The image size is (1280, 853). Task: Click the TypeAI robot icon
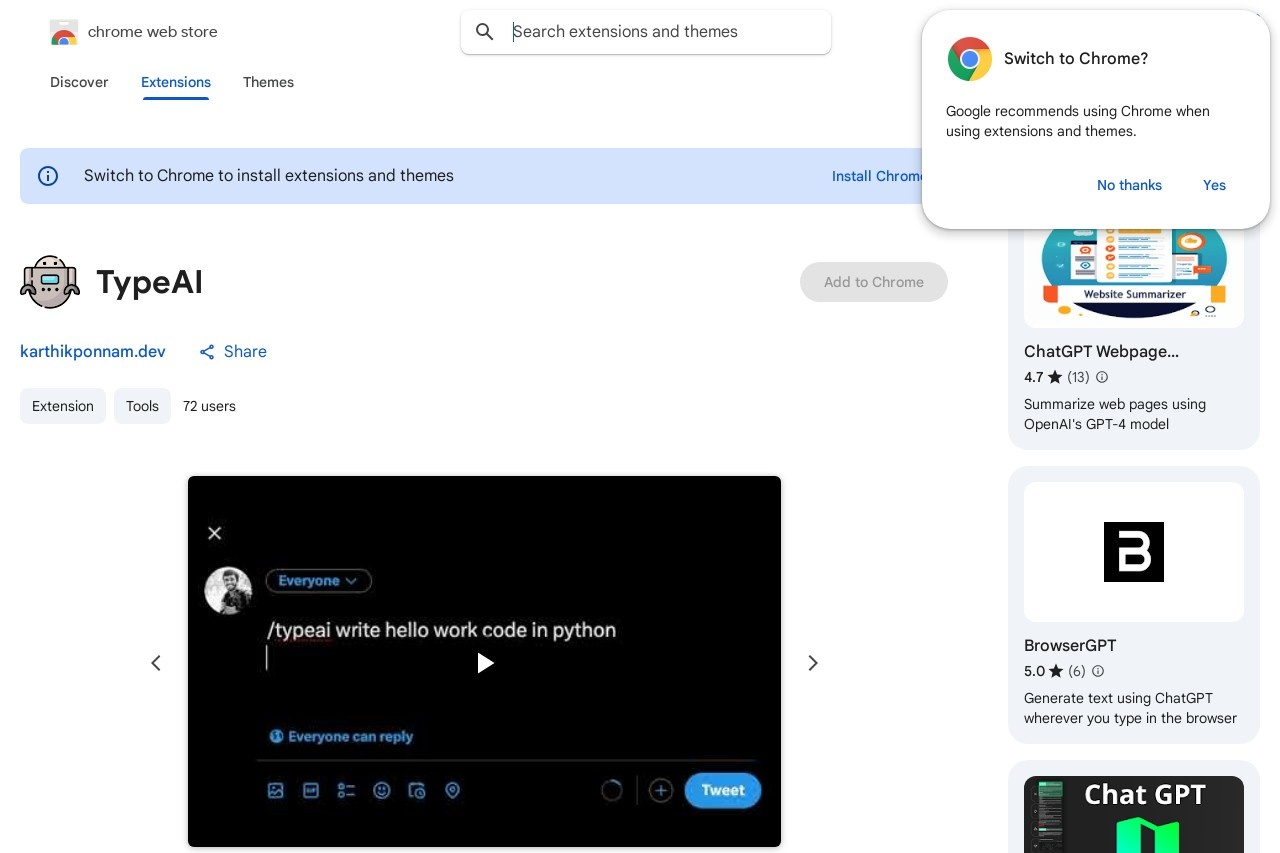tap(50, 282)
